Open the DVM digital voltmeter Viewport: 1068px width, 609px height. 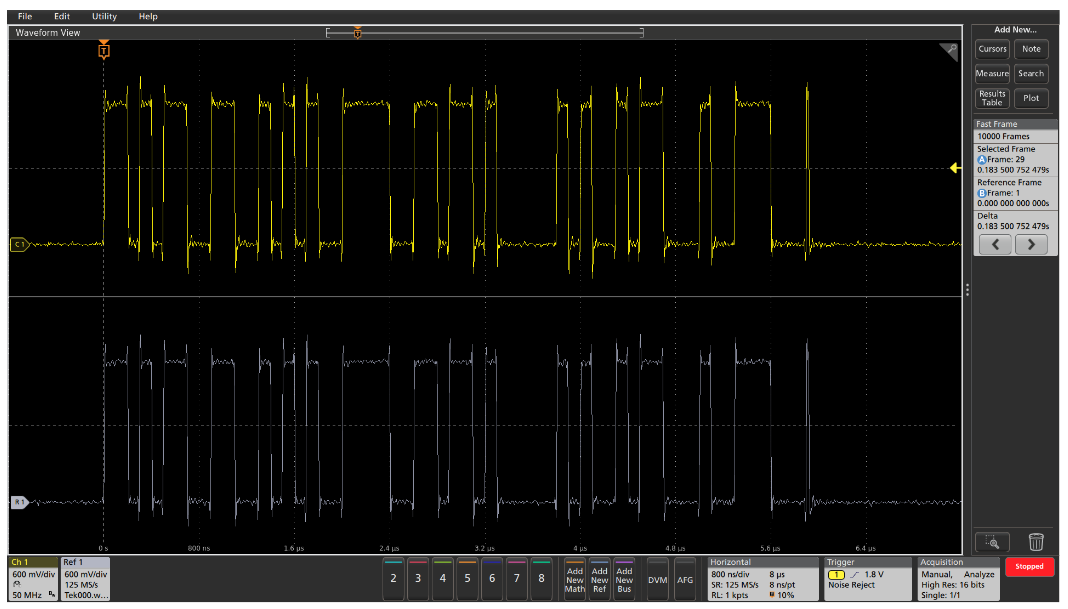pos(657,579)
